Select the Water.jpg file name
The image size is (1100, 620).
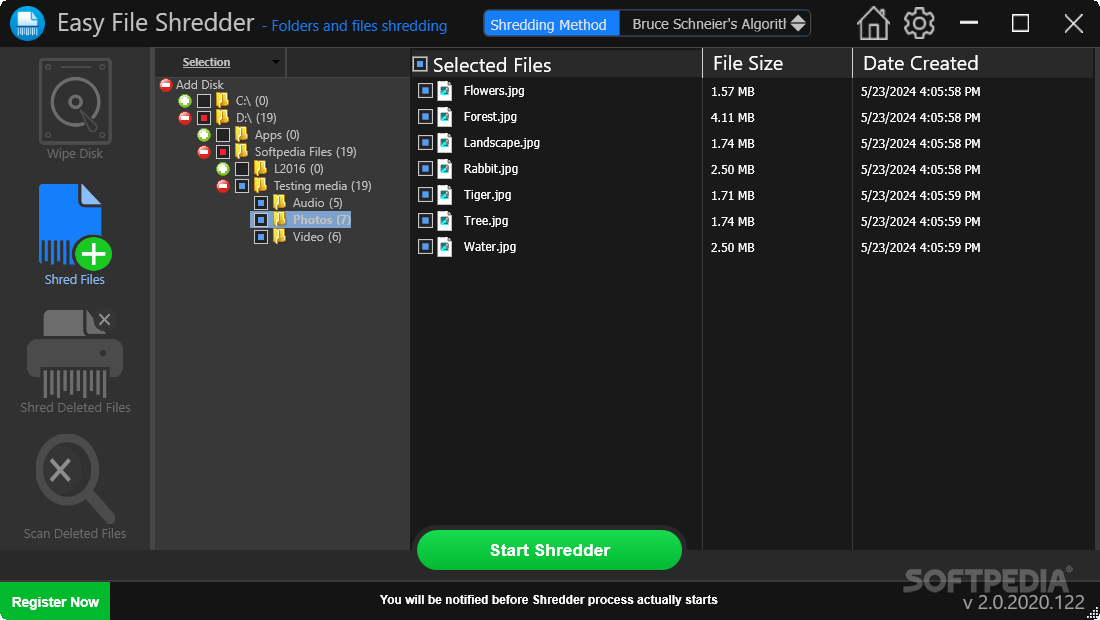tap(490, 246)
